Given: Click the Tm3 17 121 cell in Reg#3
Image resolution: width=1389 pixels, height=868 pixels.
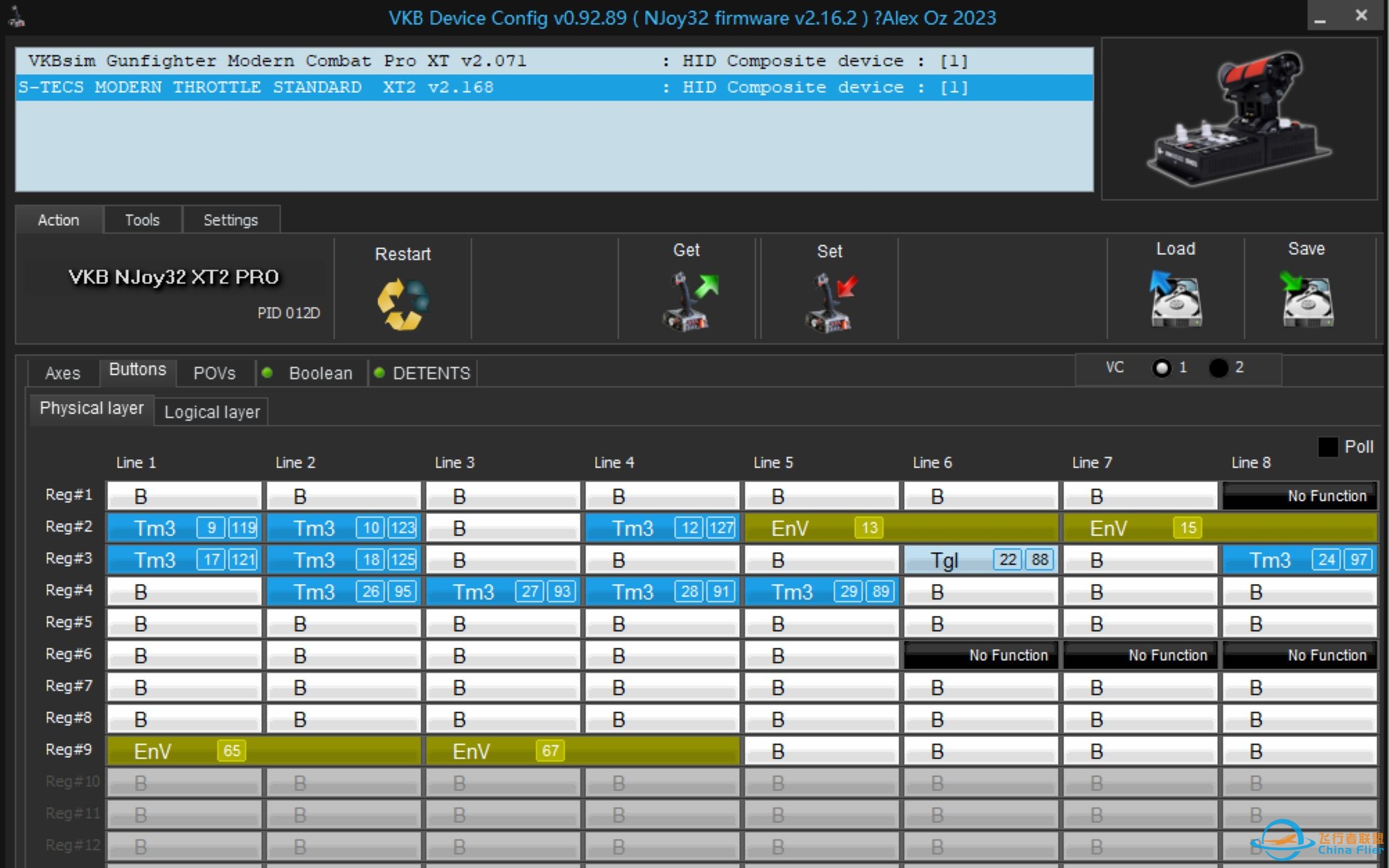Looking at the screenshot, I should tap(184, 560).
